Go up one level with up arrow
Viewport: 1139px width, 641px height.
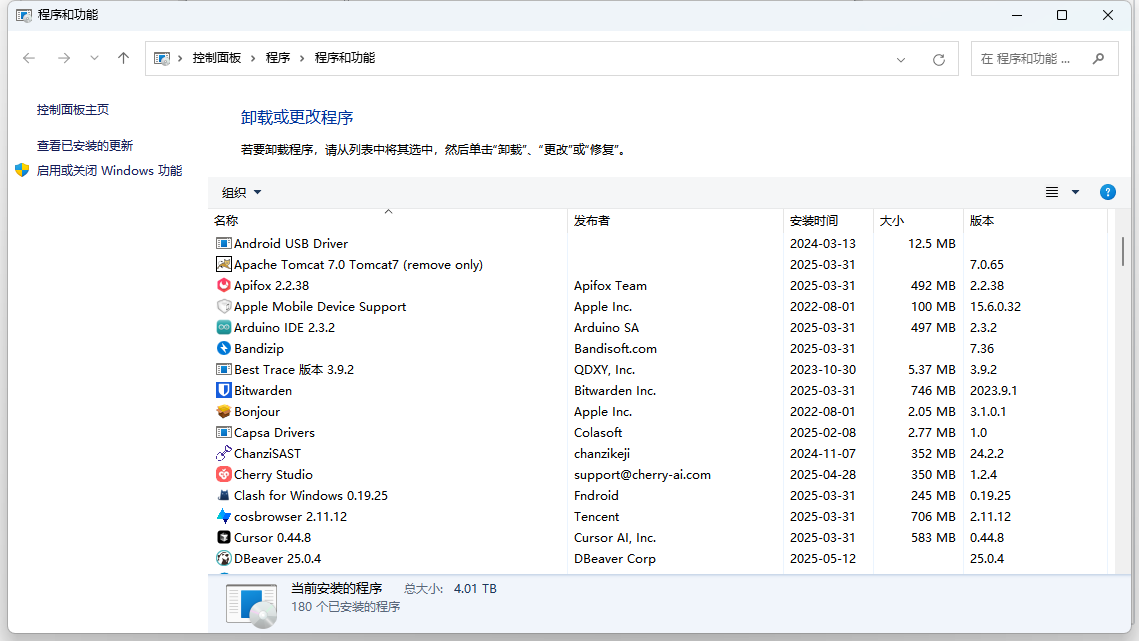tap(123, 58)
